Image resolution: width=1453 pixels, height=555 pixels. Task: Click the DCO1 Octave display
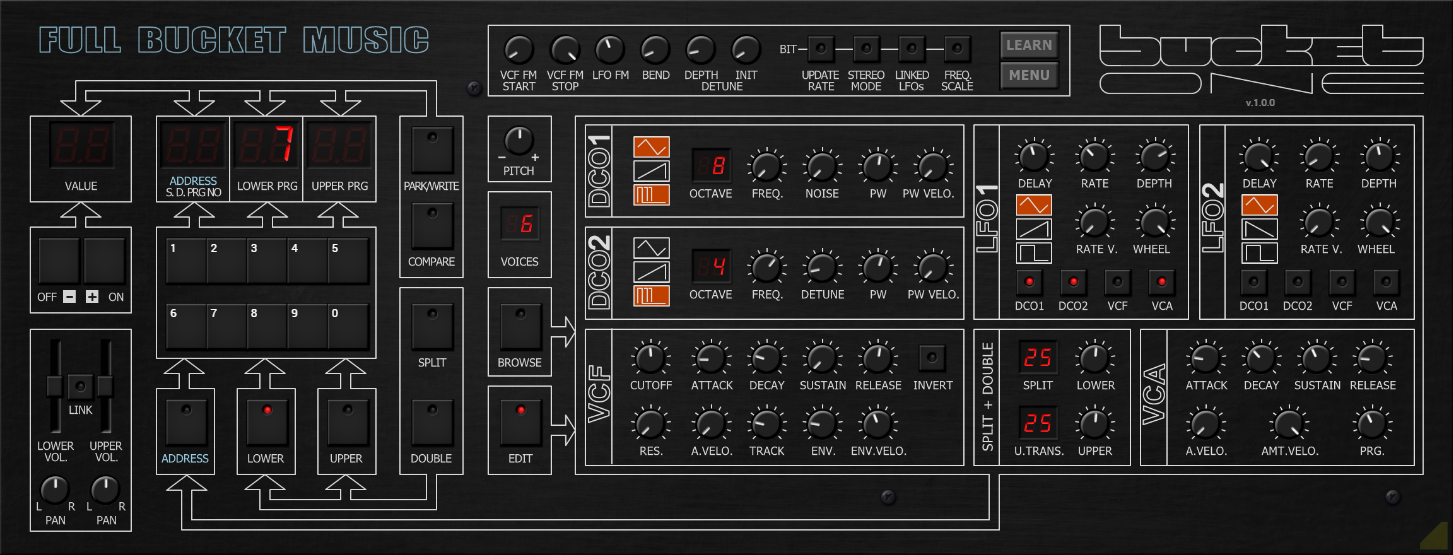click(710, 165)
